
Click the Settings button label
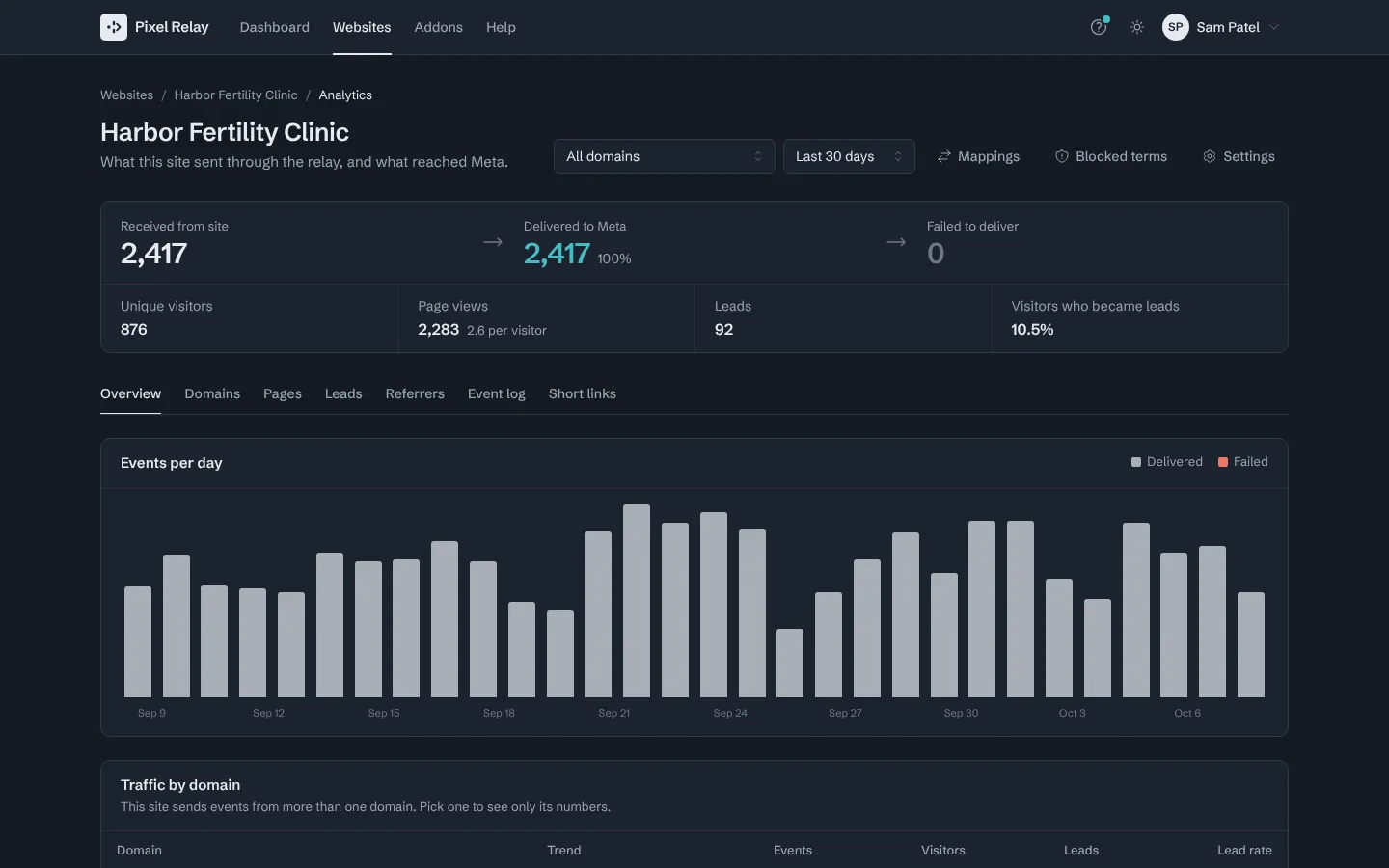[x=1249, y=156]
